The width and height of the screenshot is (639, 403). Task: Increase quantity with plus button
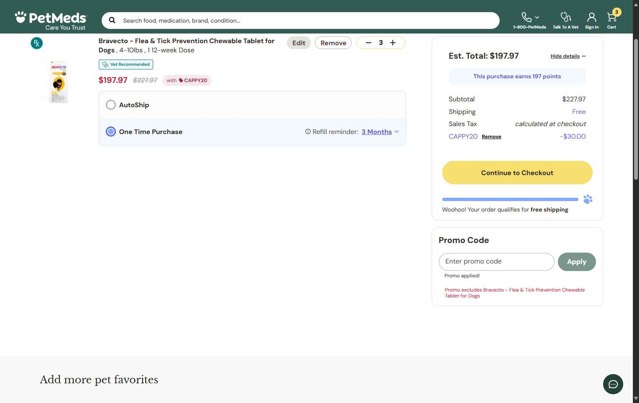(x=393, y=43)
